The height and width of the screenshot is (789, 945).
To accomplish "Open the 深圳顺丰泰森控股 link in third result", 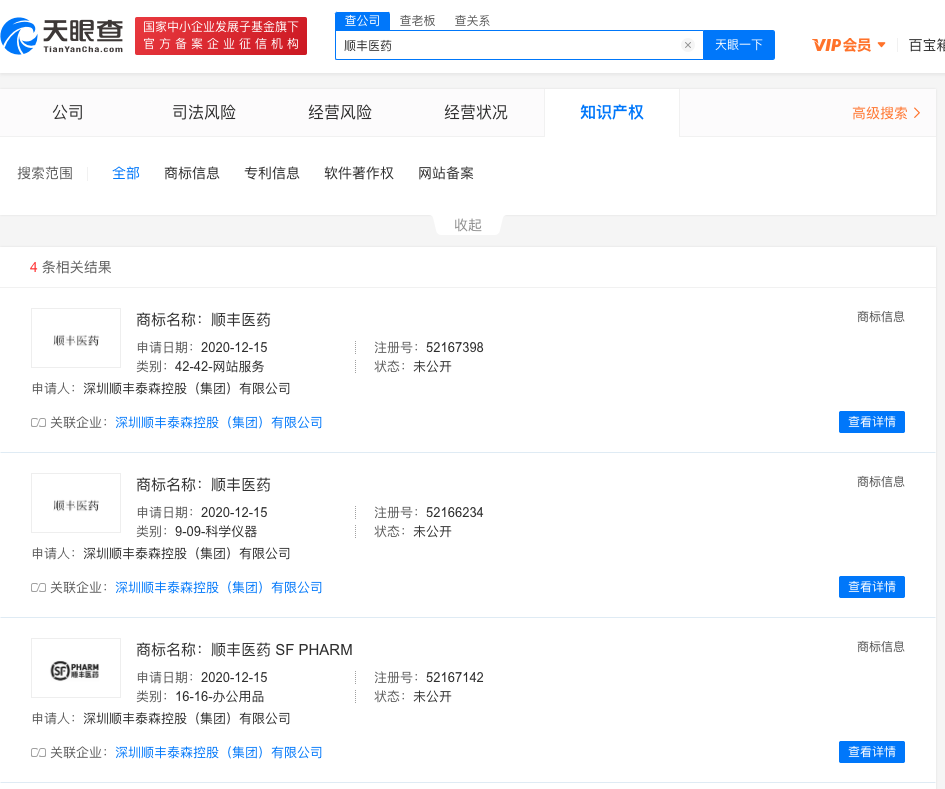I will (x=219, y=752).
